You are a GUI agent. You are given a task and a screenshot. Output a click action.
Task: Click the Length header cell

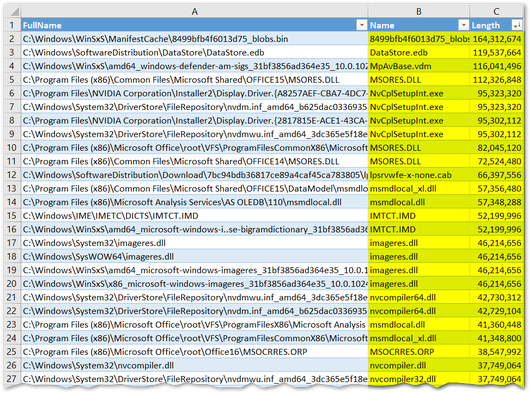[x=496, y=25]
